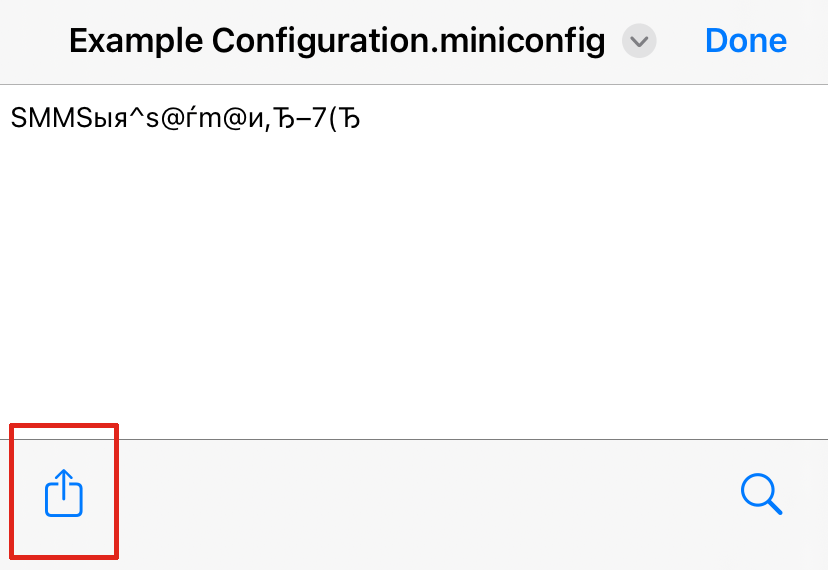Tap the Share icon in bottom toolbar
Viewport: 828px width, 570px height.
pyautogui.click(x=64, y=494)
